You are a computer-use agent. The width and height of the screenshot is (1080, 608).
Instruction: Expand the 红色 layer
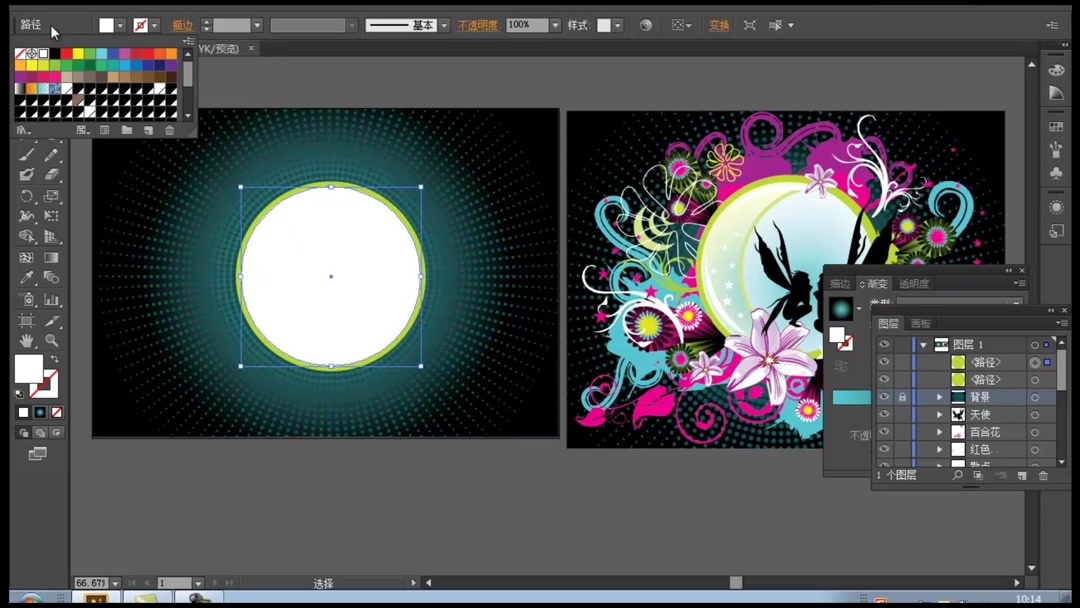(939, 449)
